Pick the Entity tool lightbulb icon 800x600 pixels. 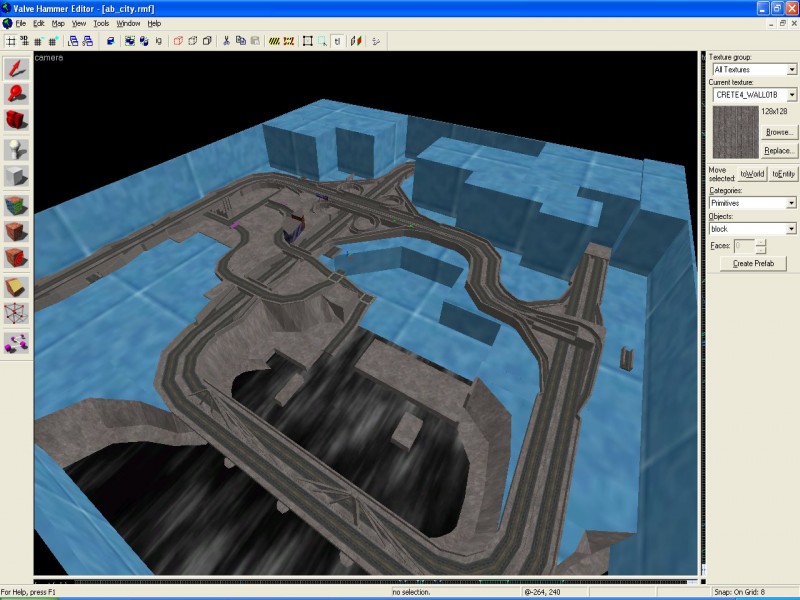click(16, 150)
